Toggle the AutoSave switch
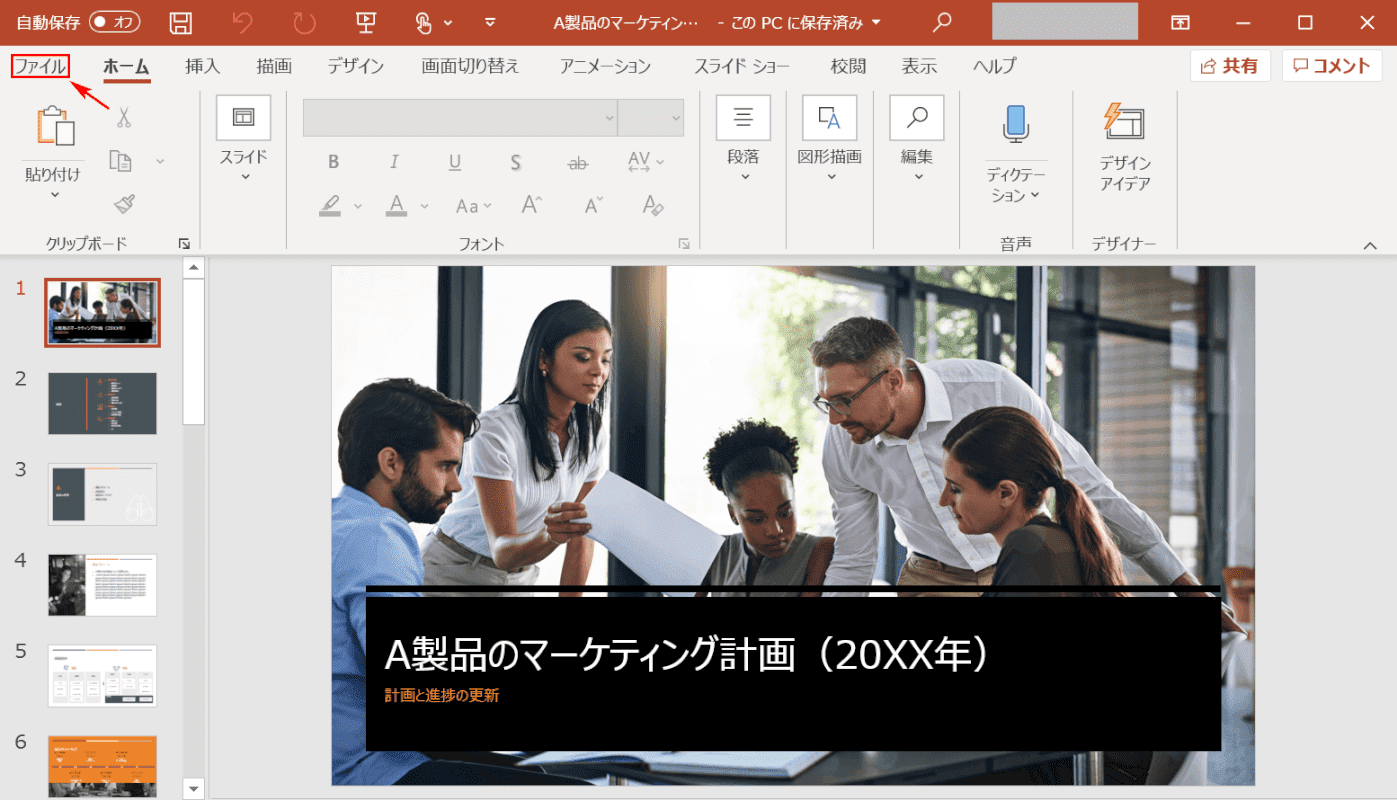 [x=114, y=22]
